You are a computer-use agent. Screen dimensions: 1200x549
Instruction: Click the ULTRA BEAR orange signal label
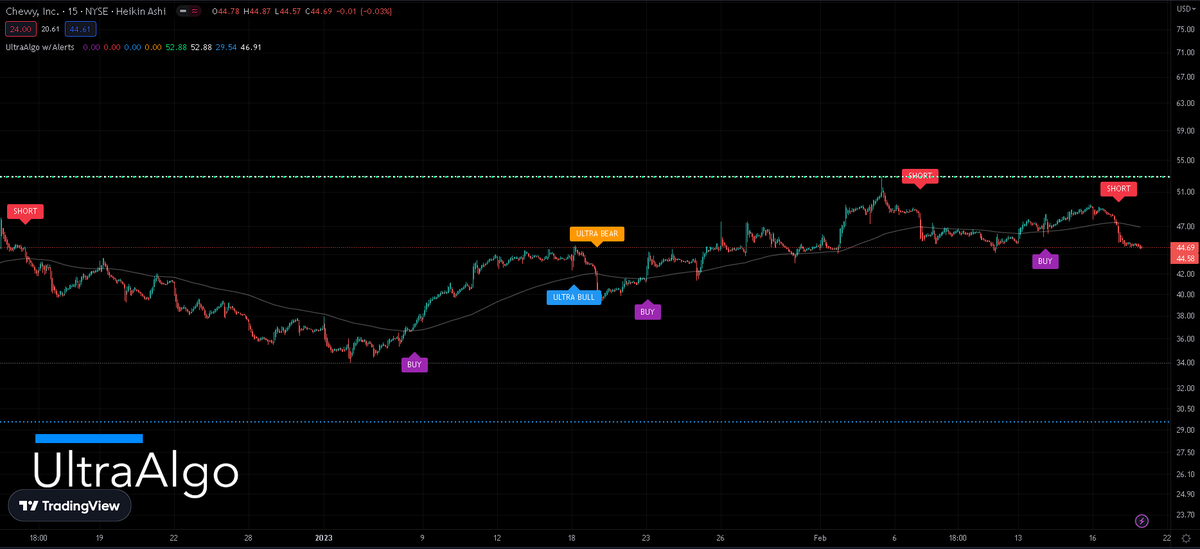597,234
